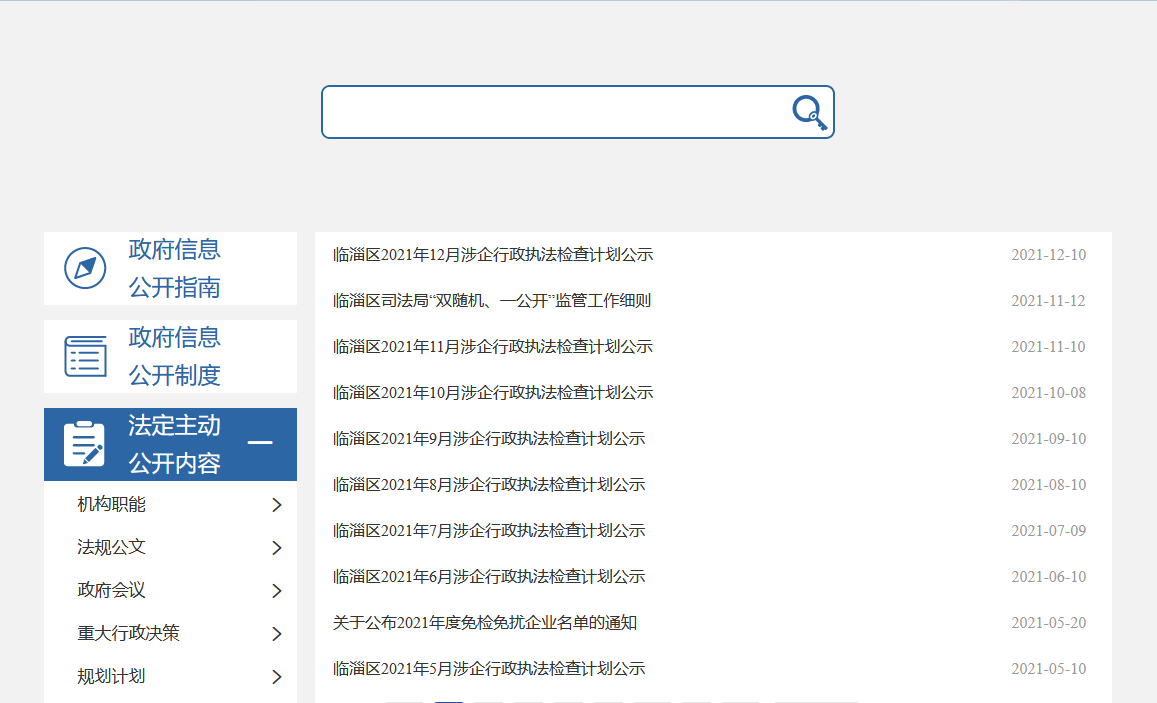Open 关于公布2021年度免检免扰企业名单的通知
This screenshot has width=1157, height=703.
point(485,623)
